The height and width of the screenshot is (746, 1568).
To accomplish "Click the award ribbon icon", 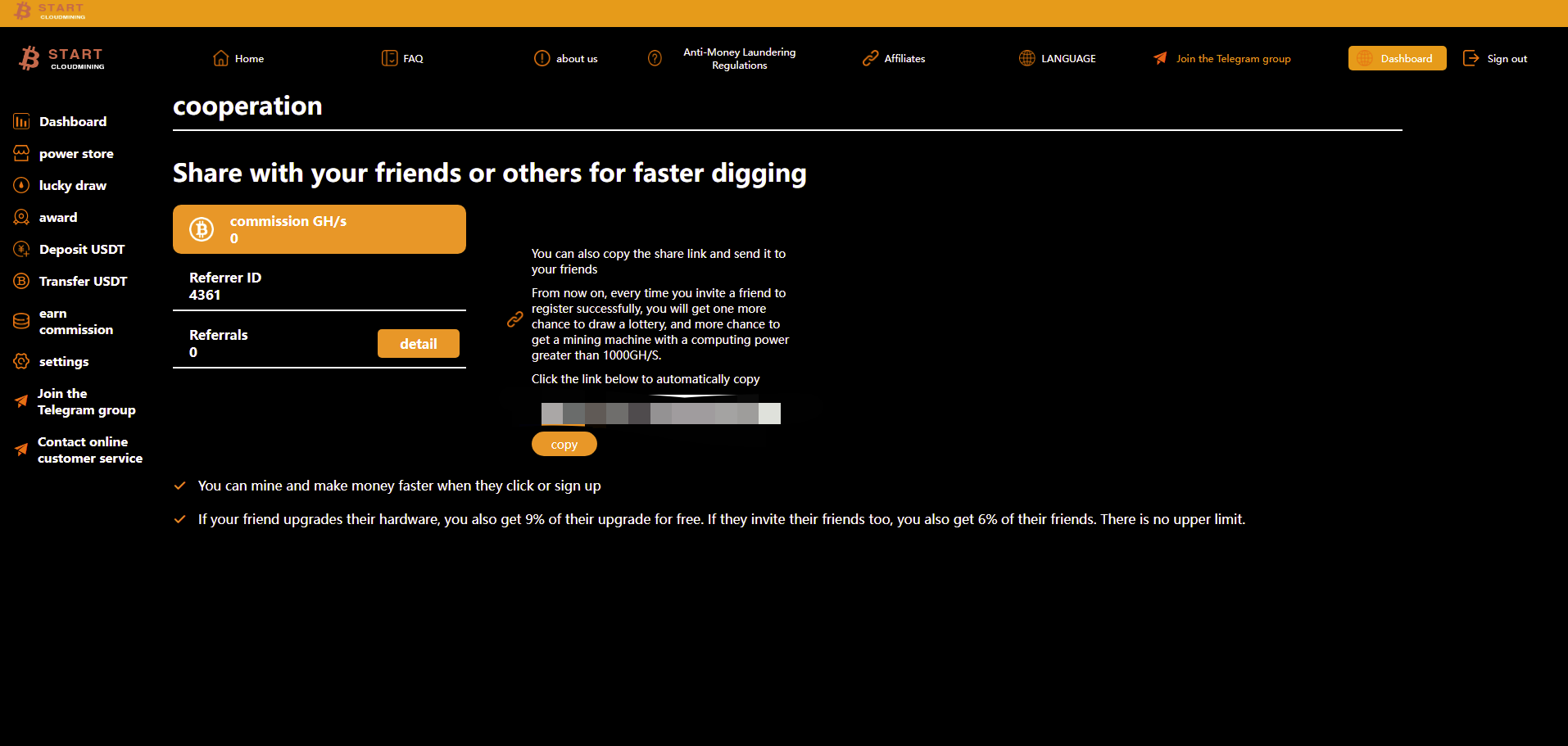I will pos(21,217).
